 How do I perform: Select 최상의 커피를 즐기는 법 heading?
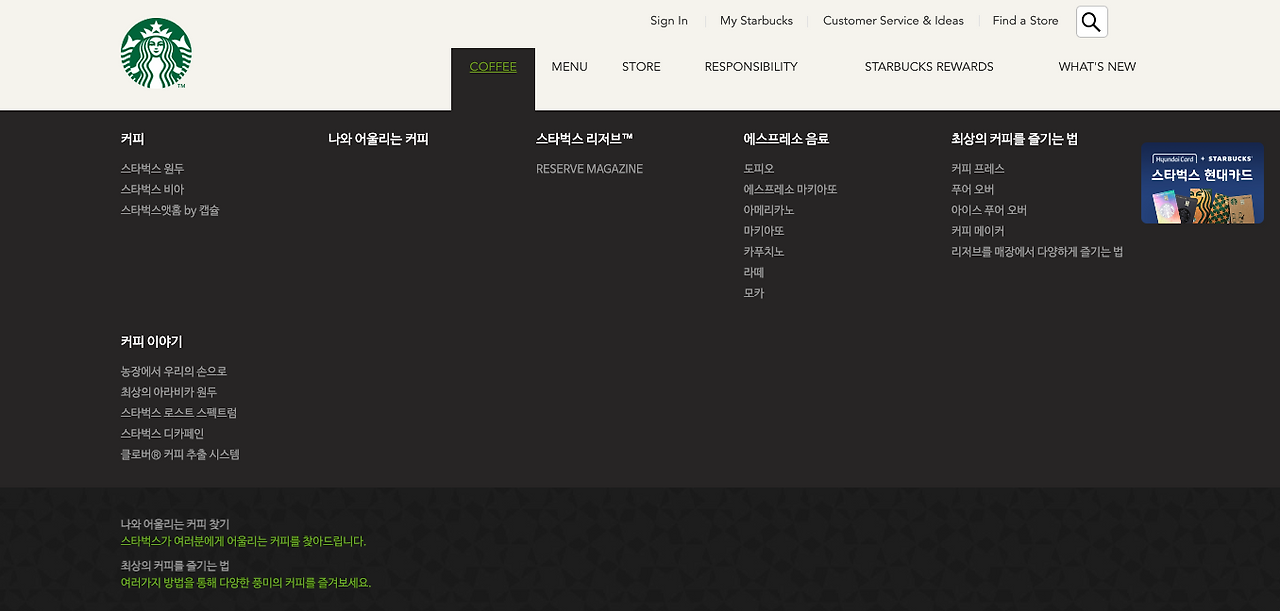click(x=1014, y=139)
